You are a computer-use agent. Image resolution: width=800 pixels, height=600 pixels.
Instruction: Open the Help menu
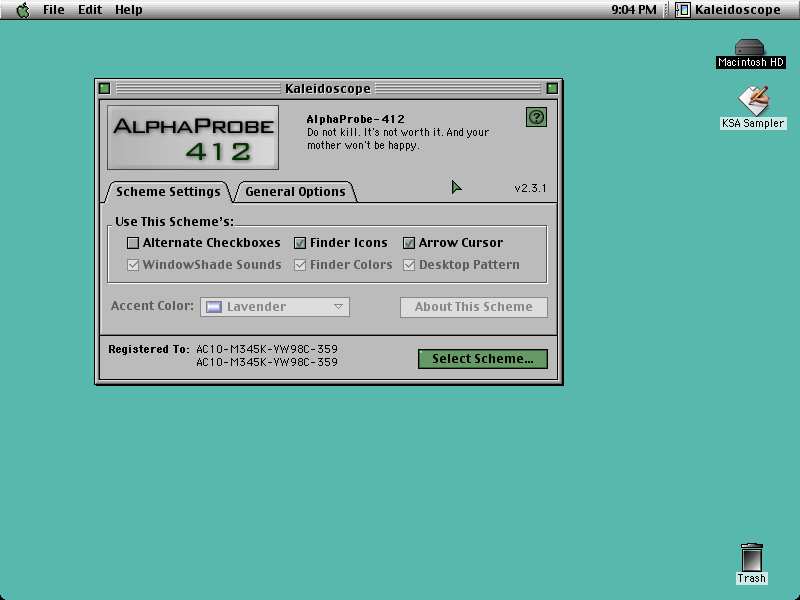[x=129, y=10]
